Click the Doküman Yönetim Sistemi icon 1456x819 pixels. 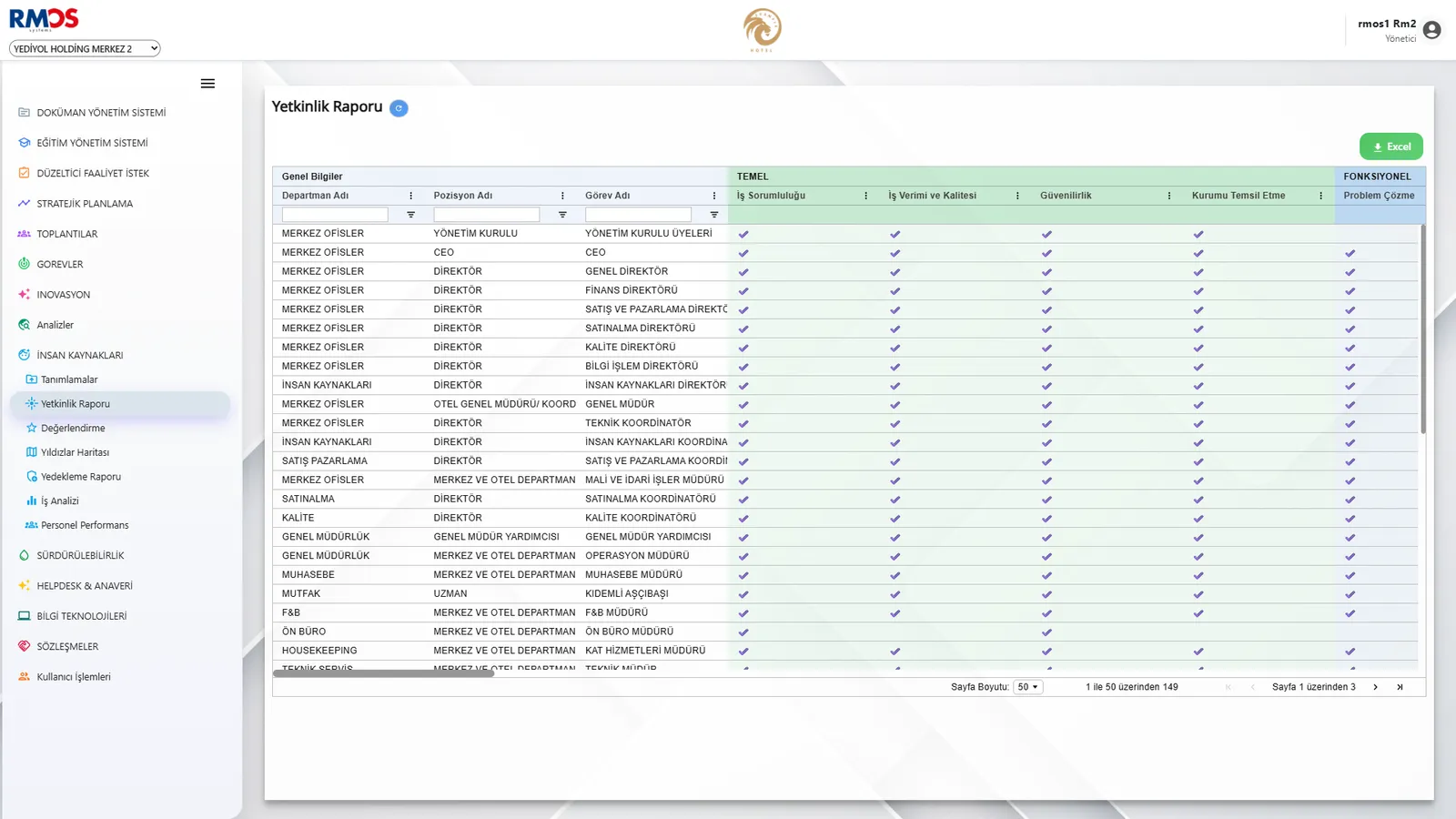click(25, 113)
